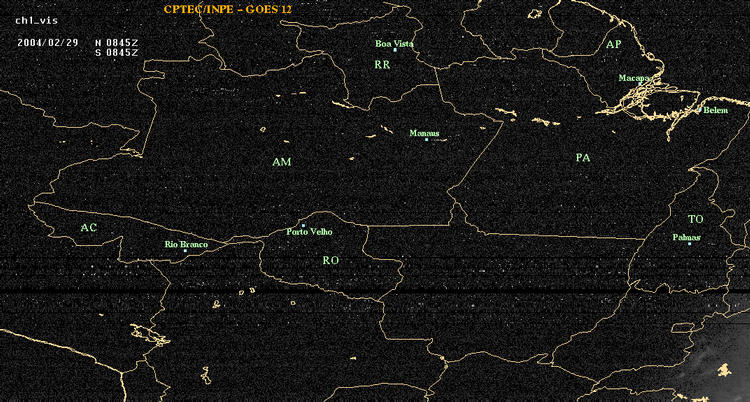Click the Porto Velho city label

309,232
